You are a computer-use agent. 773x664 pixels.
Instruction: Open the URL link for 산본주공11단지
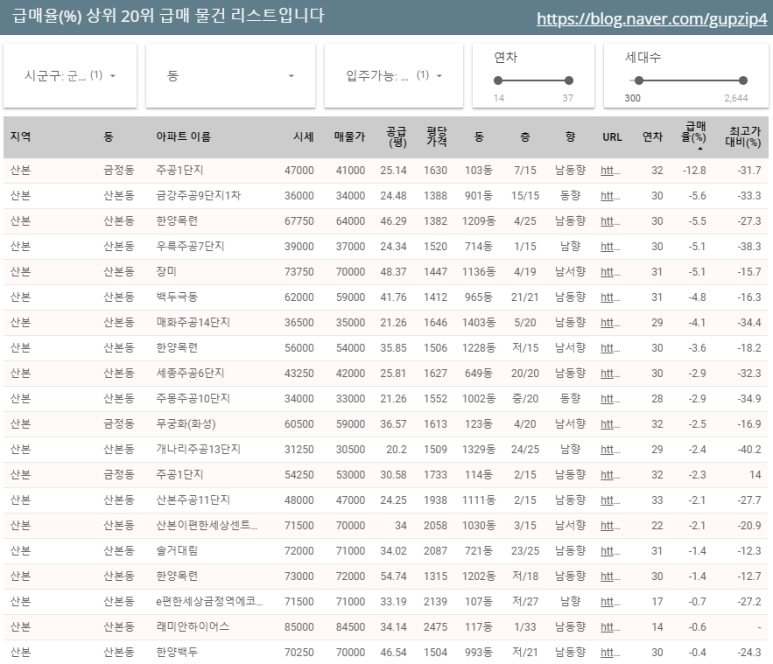tap(610, 500)
